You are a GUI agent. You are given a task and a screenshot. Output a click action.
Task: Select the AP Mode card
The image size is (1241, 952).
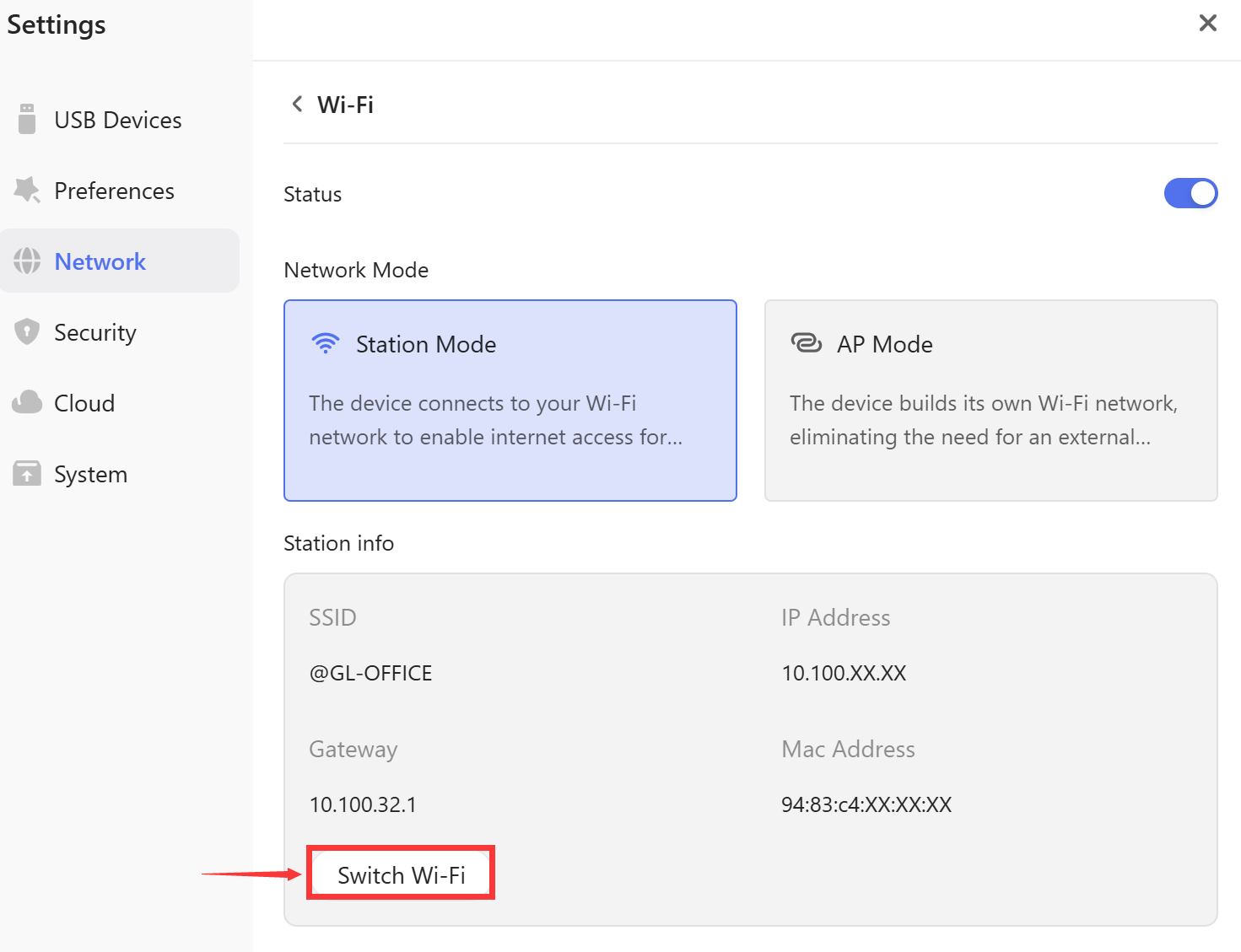[x=990, y=401]
